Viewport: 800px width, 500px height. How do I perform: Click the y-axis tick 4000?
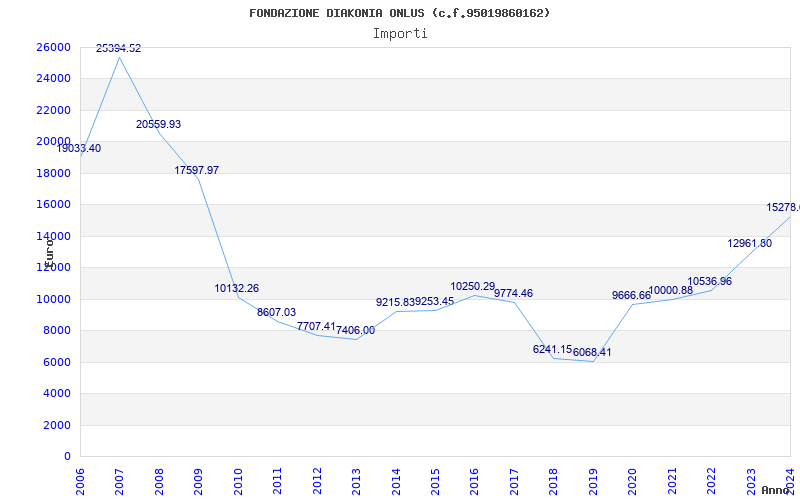point(57,393)
